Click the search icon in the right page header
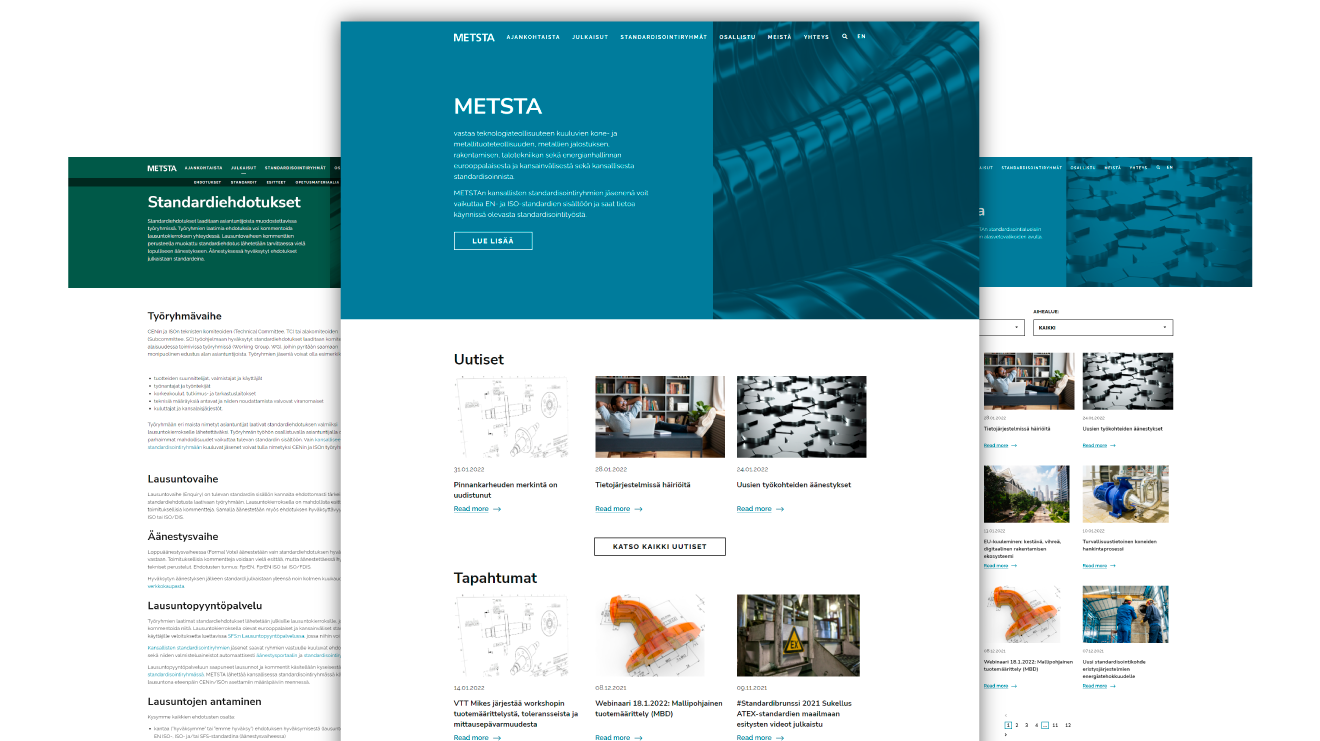This screenshot has height=741, width=1320. [x=1157, y=167]
